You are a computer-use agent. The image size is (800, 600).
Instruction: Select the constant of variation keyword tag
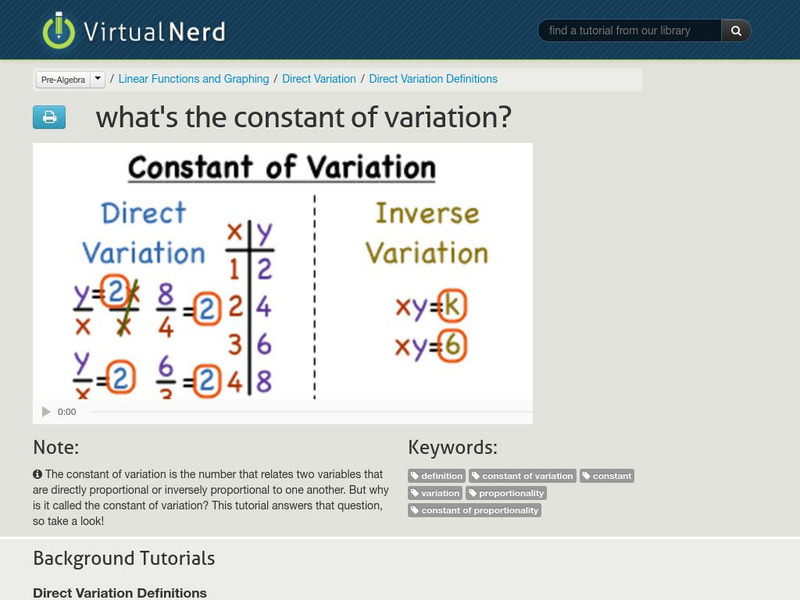523,476
